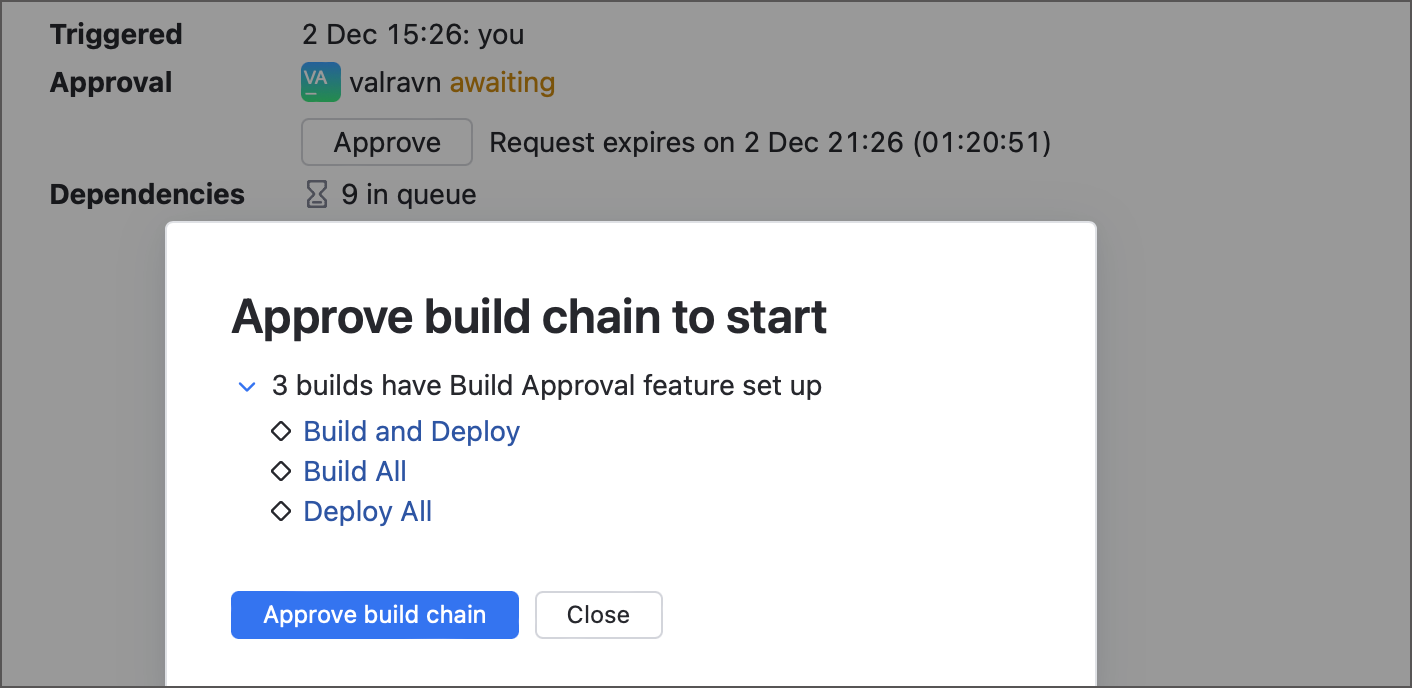Click the diamond icon before Build All

[281, 470]
